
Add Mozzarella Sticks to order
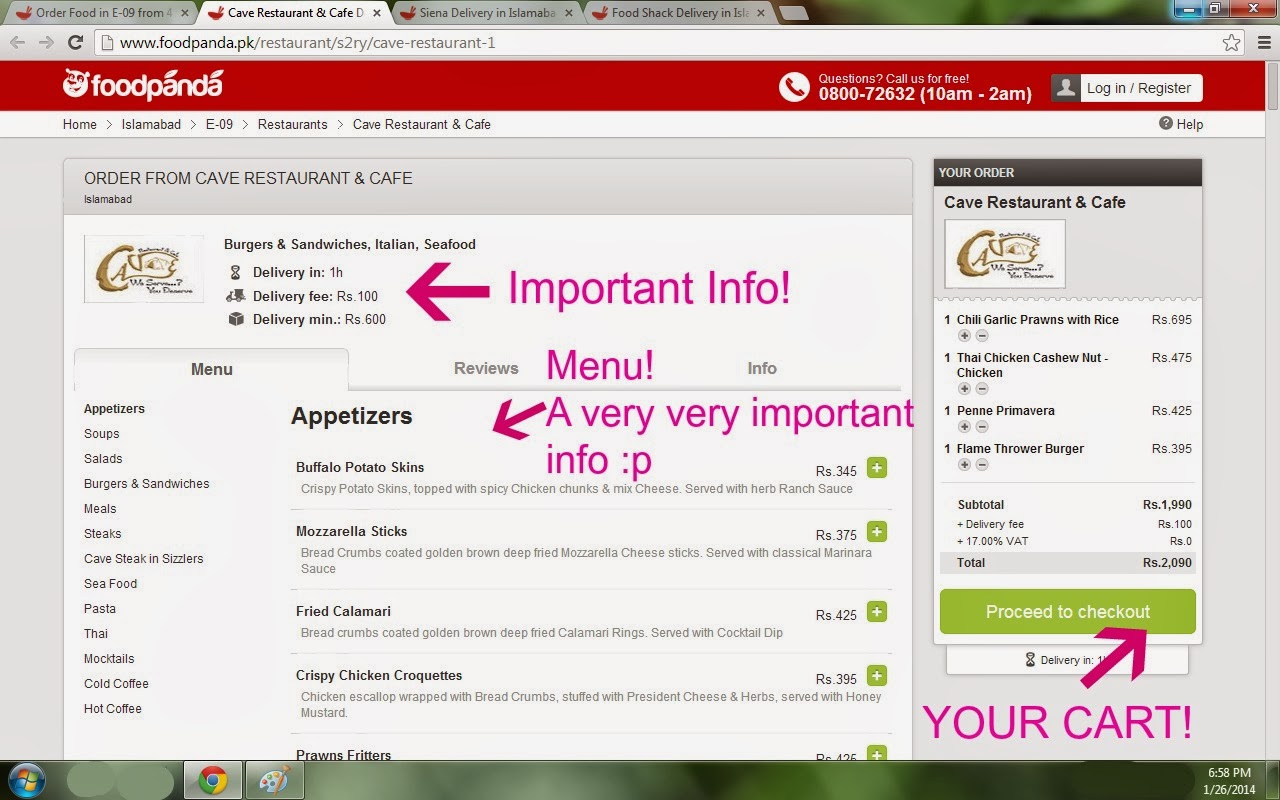tap(877, 532)
